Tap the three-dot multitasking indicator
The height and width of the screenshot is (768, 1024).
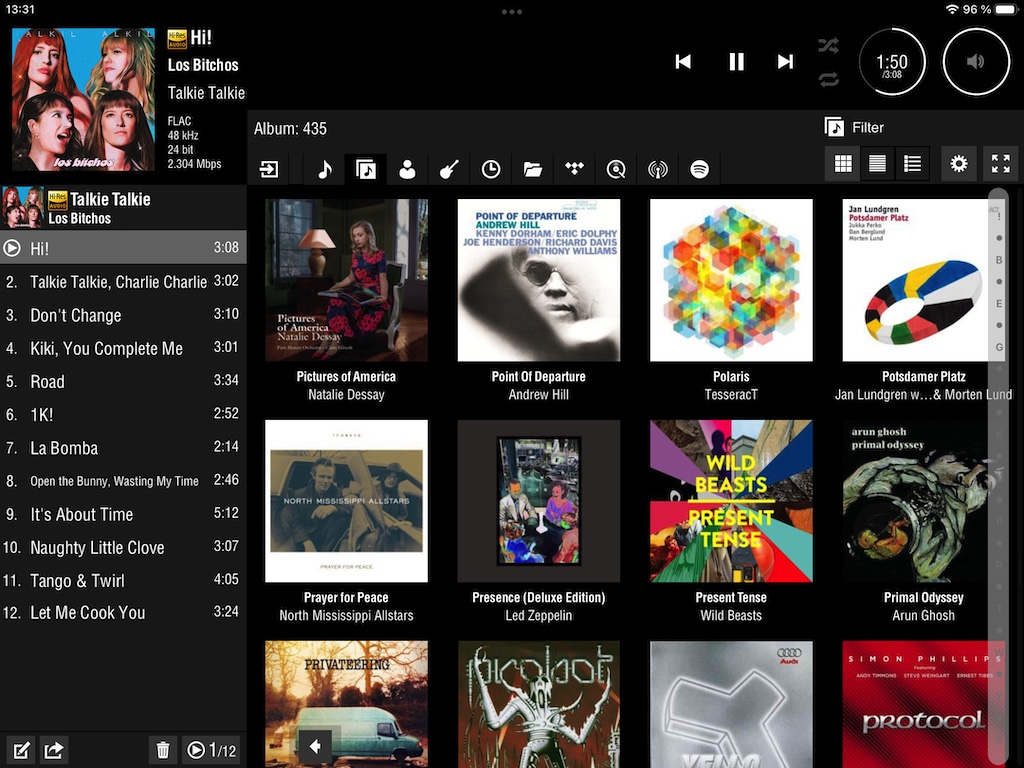(511, 12)
